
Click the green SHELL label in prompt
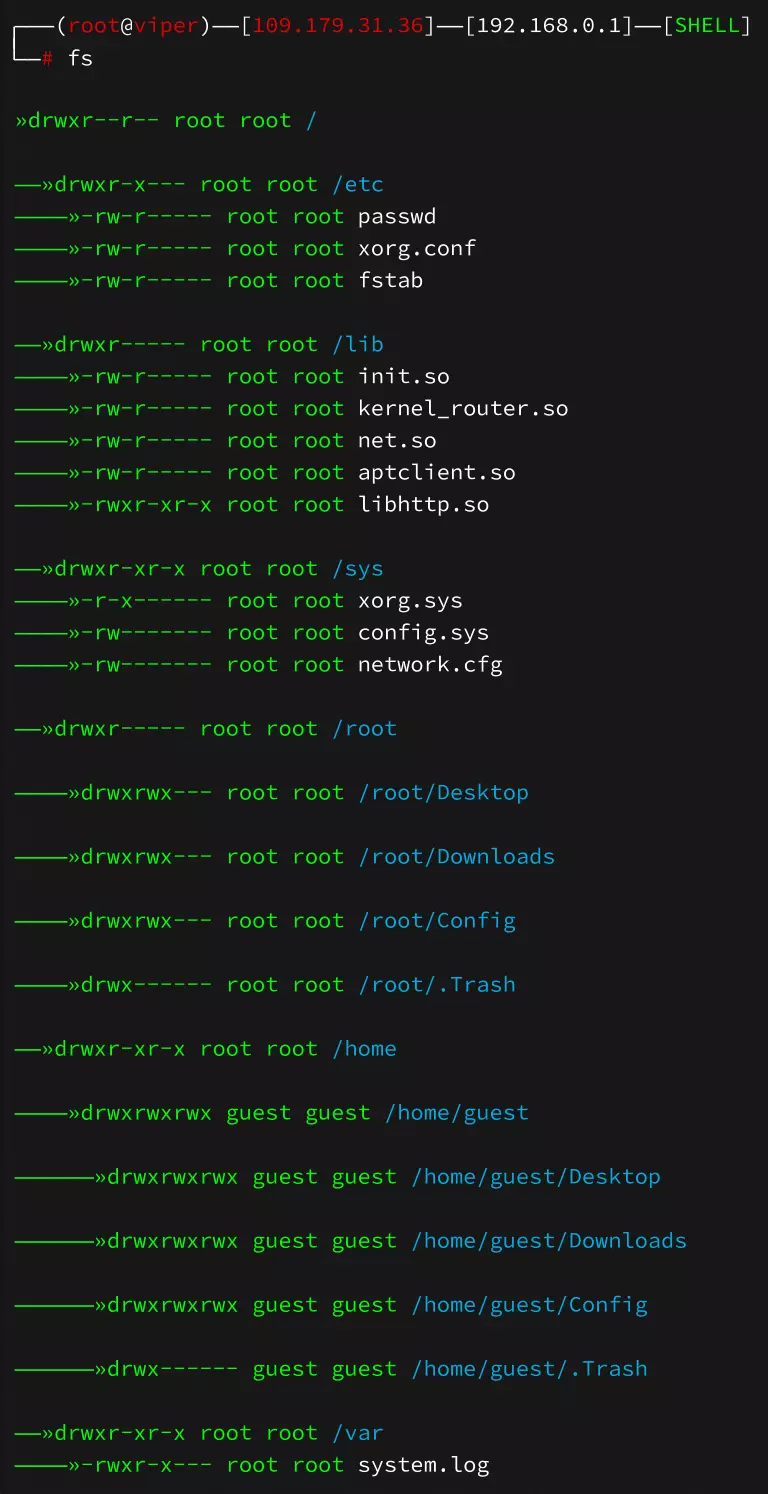(708, 25)
